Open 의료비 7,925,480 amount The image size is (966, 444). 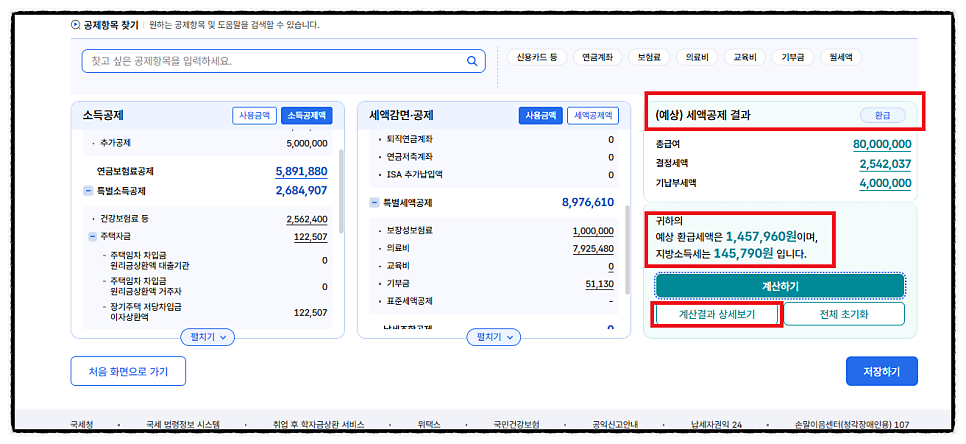593,249
